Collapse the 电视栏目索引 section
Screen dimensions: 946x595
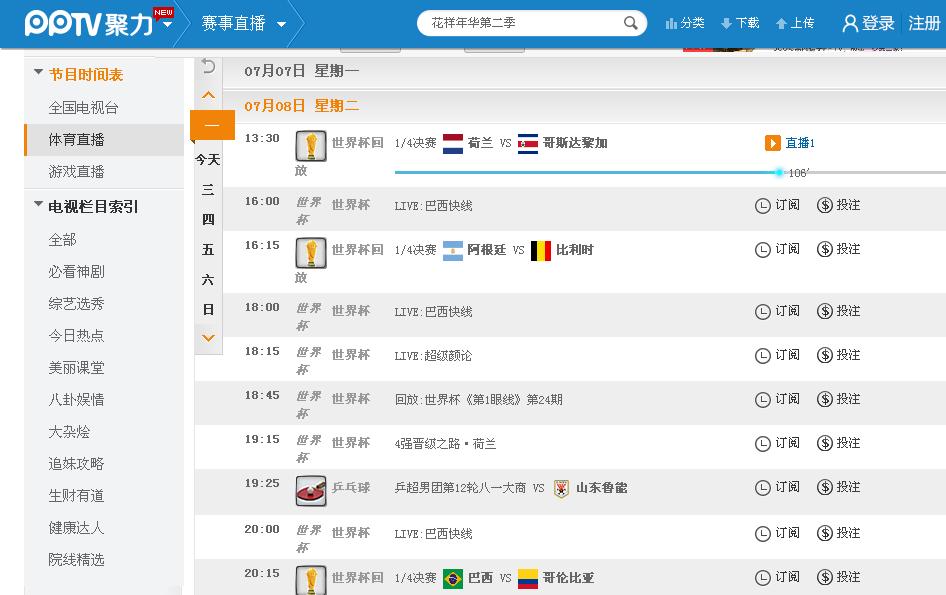39,204
